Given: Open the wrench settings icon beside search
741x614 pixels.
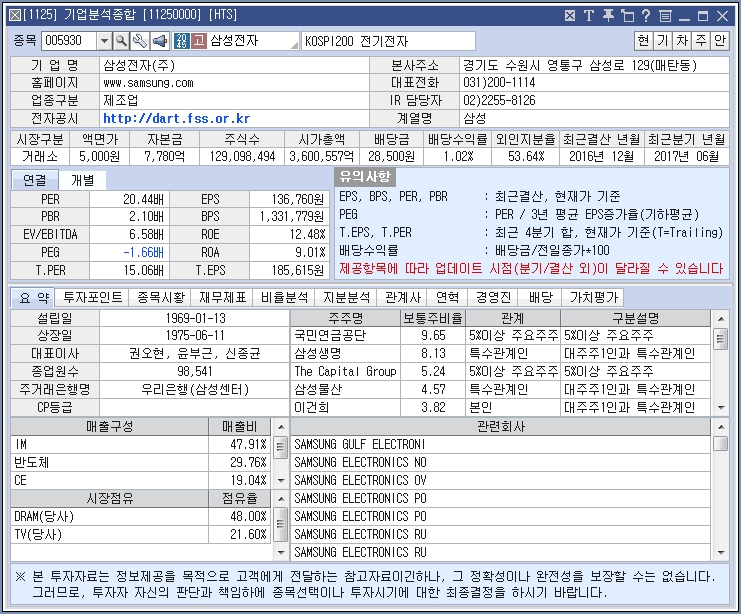Looking at the screenshot, I should pos(139,41).
